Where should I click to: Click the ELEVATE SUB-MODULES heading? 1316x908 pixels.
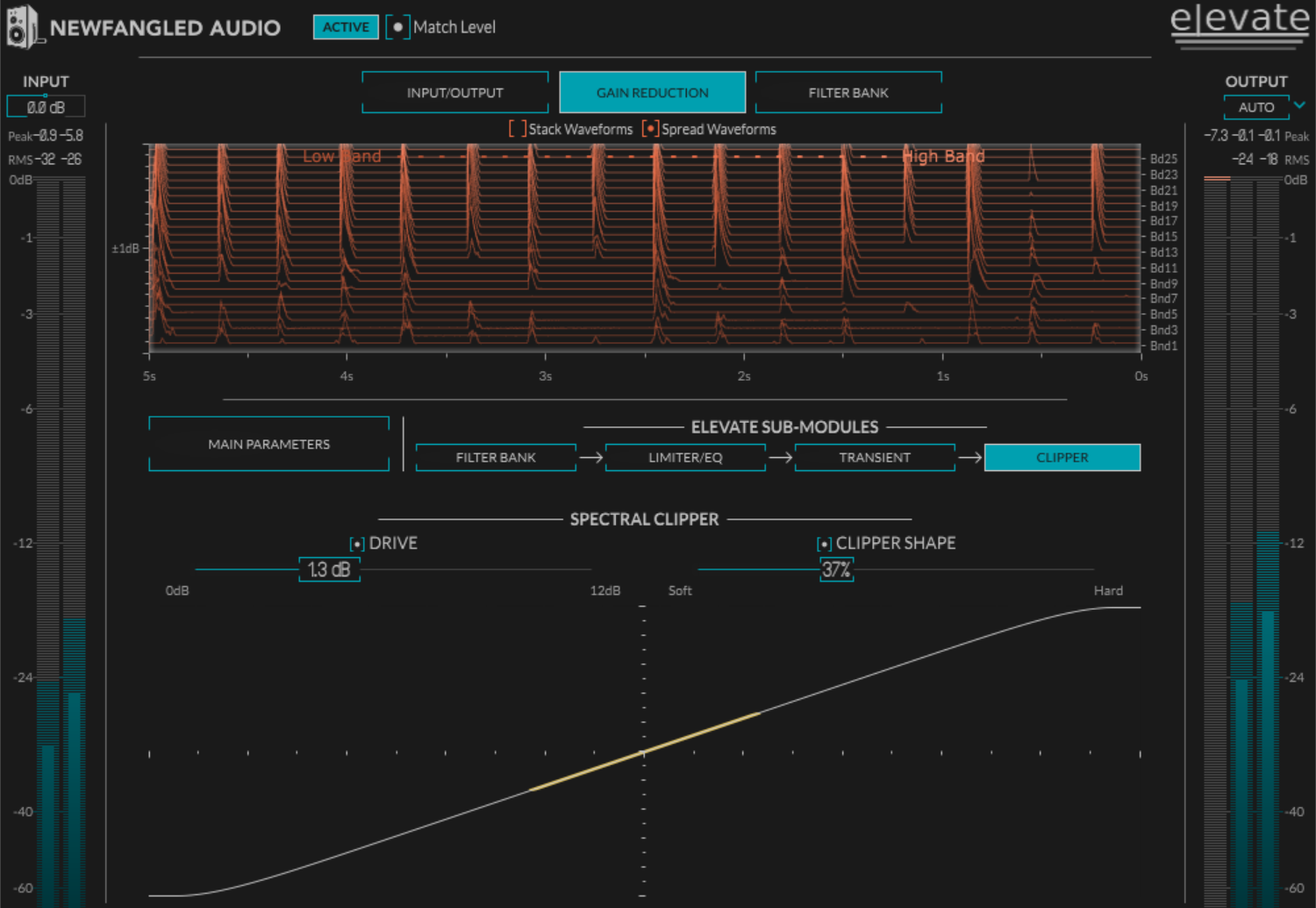click(784, 427)
